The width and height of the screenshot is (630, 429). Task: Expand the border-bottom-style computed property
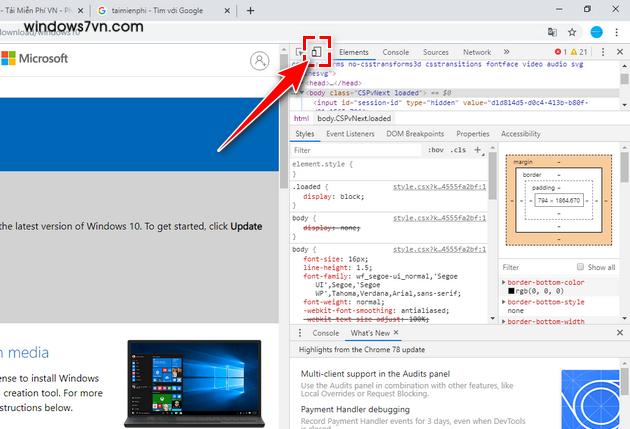point(504,301)
